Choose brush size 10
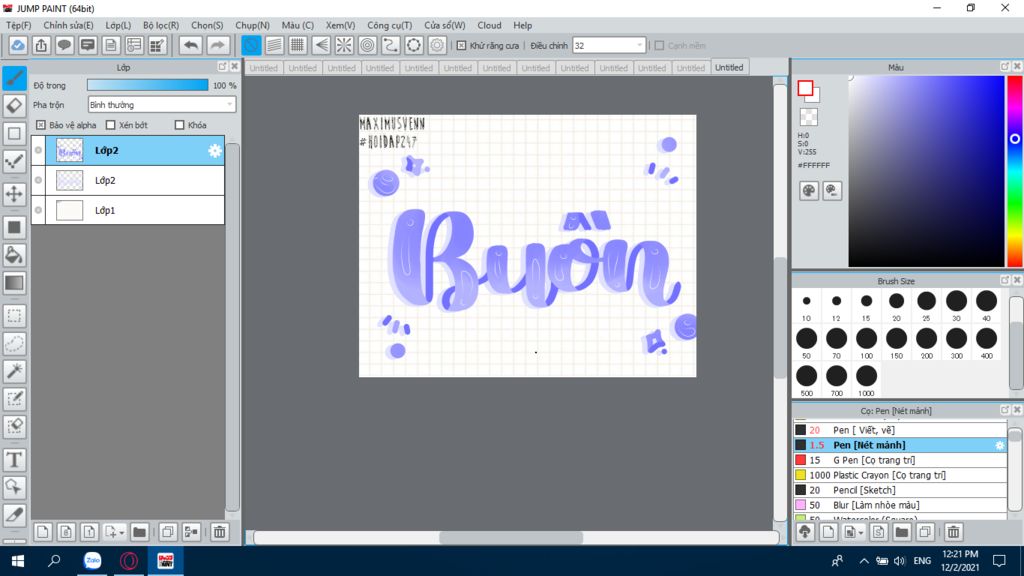 click(x=807, y=305)
